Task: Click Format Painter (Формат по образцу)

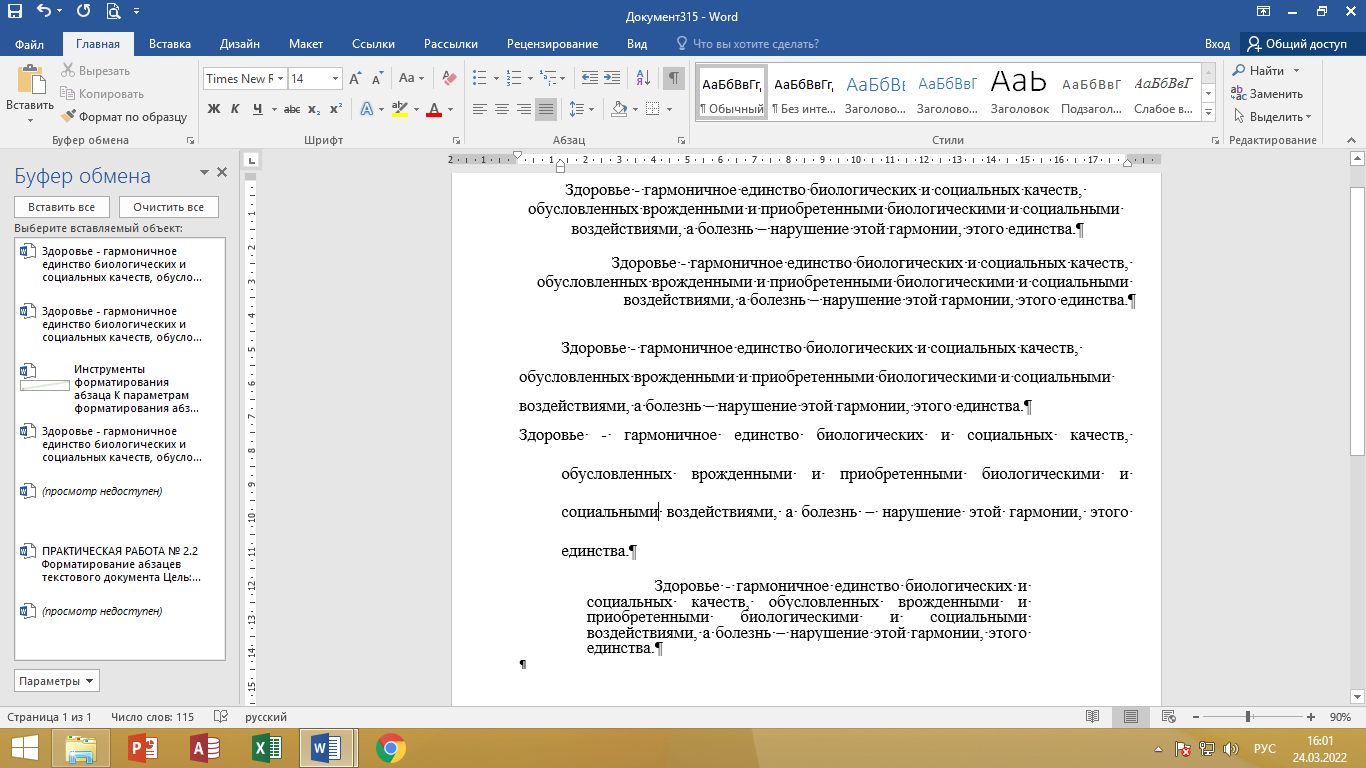Action: (125, 117)
